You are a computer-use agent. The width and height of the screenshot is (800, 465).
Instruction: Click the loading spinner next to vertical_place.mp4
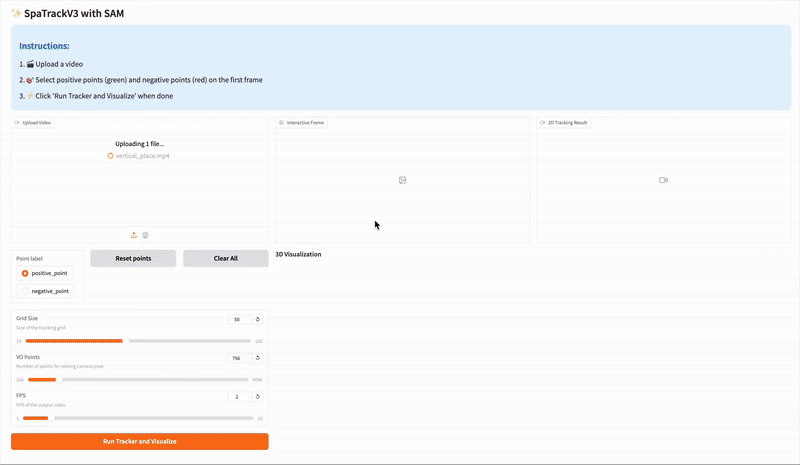pyautogui.click(x=111, y=156)
